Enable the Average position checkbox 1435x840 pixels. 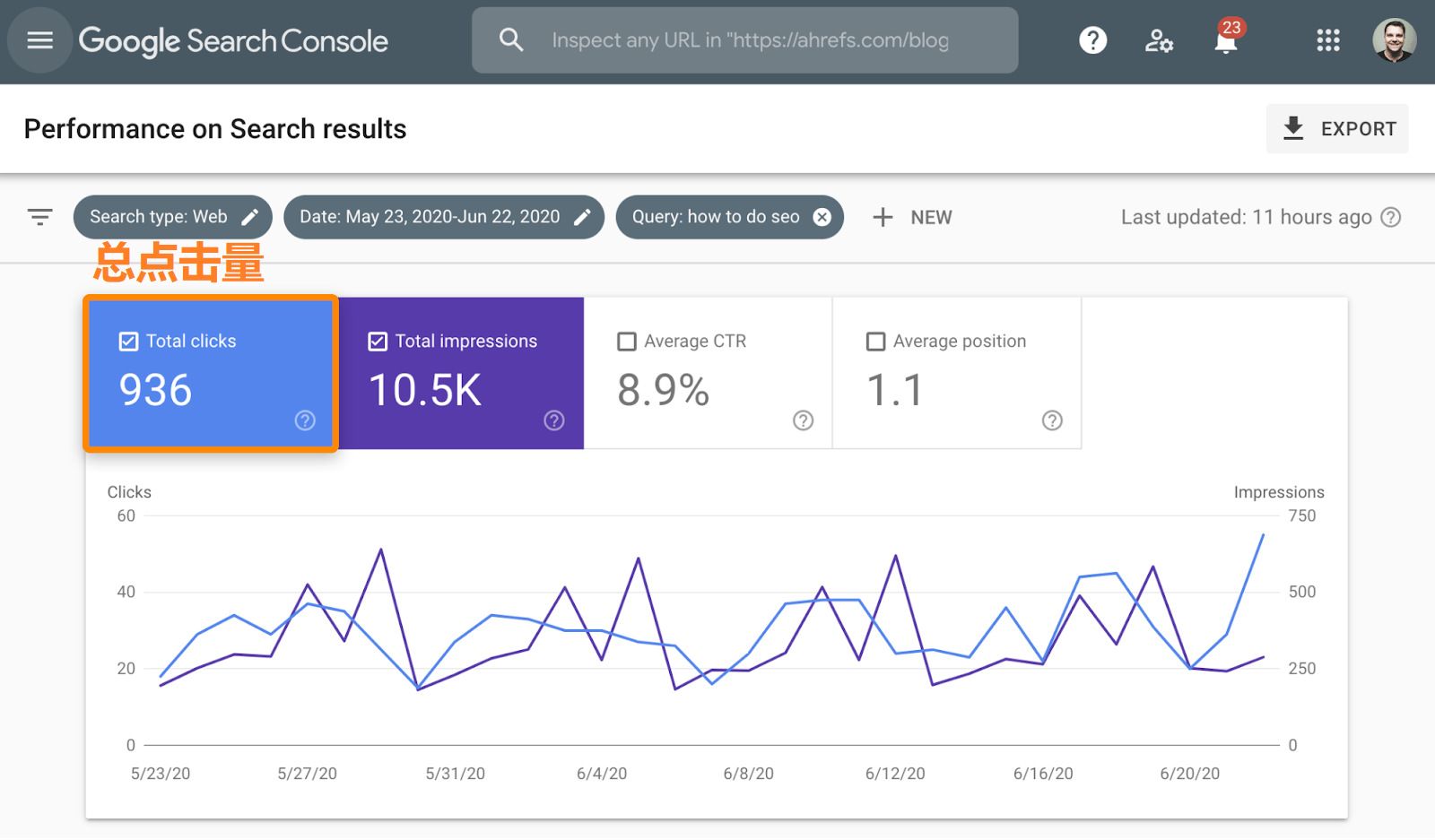(876, 341)
